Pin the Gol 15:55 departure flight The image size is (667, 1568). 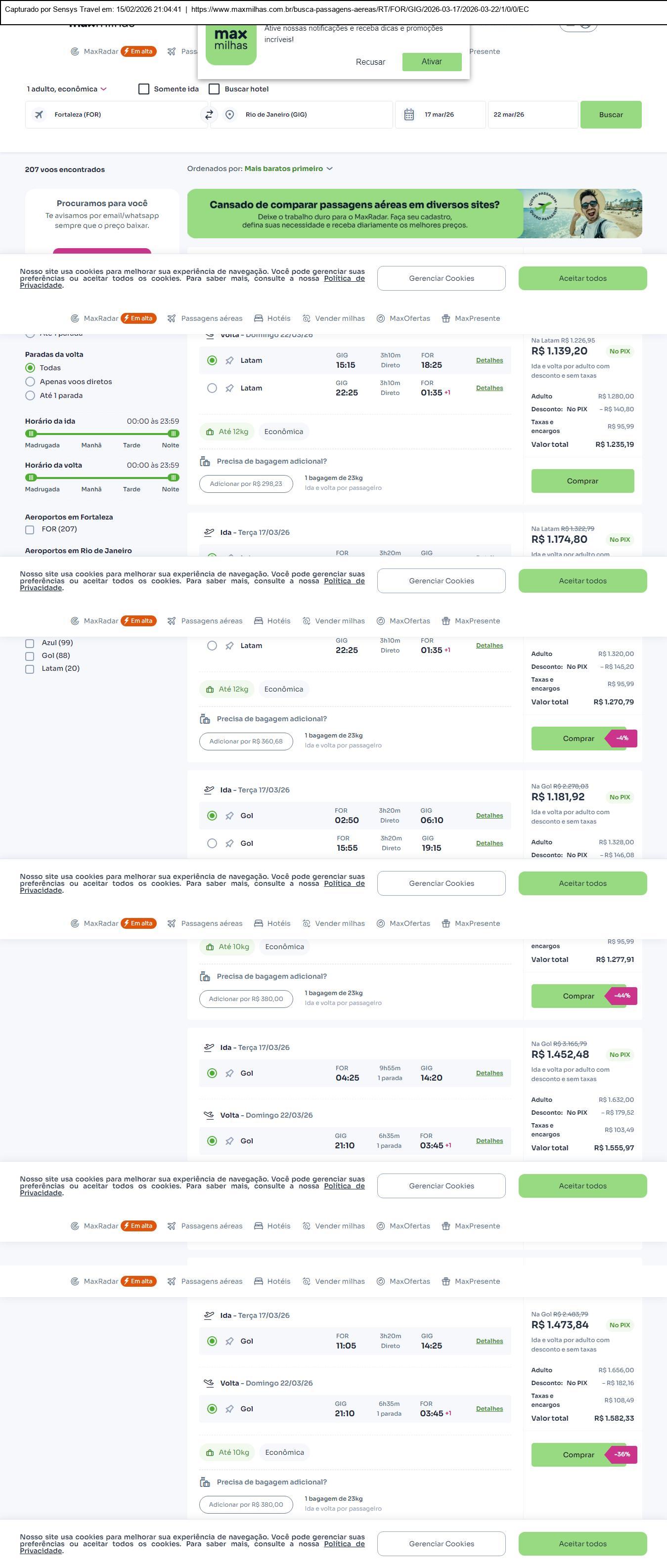[229, 844]
